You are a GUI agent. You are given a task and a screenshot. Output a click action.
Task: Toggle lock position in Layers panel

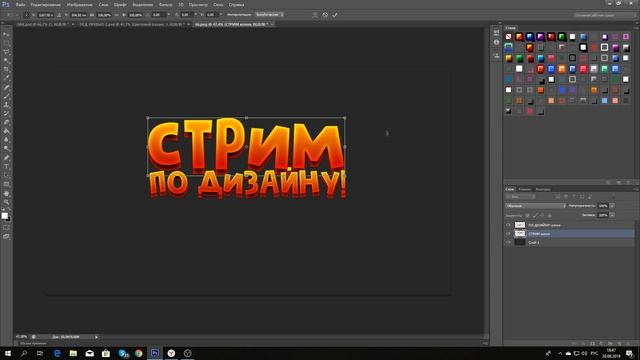(542, 215)
